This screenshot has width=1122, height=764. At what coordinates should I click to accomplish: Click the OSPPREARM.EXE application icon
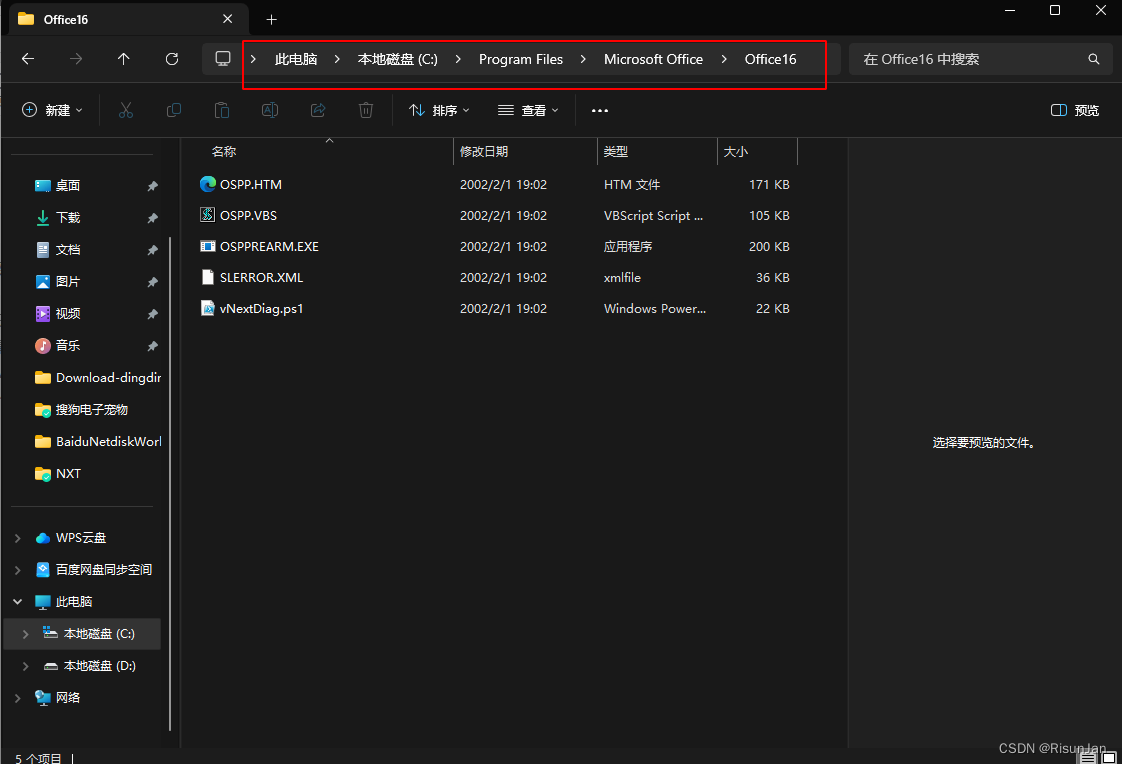(208, 246)
